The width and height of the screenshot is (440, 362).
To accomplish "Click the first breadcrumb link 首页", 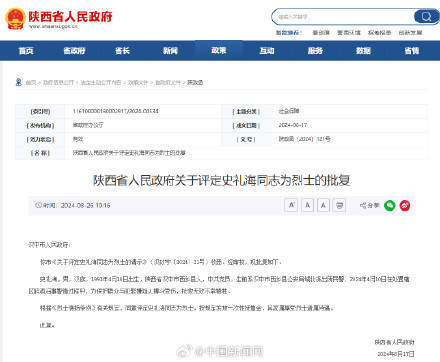I will tap(31, 82).
